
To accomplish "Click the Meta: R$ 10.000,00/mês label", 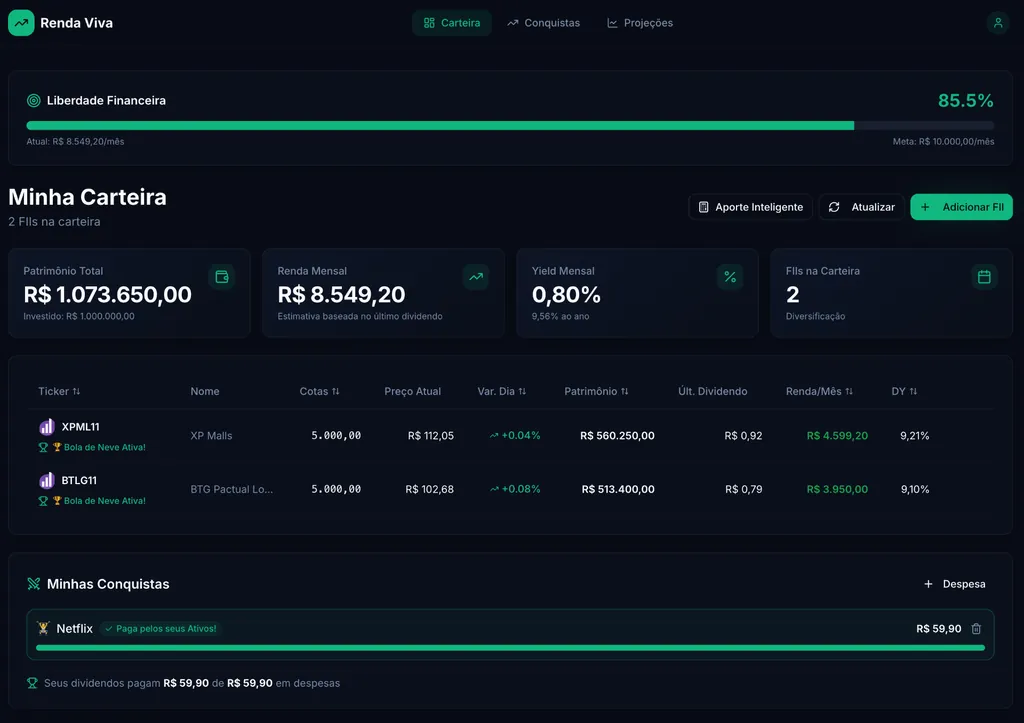I will coord(944,142).
